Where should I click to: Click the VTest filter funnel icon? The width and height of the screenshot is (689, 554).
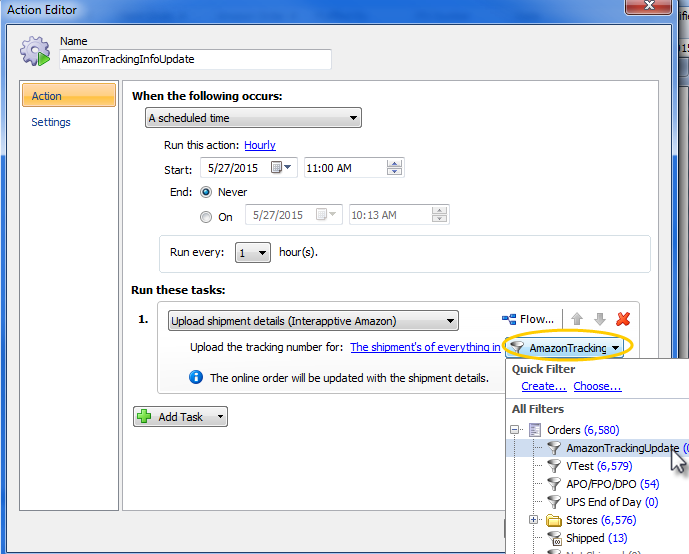coord(554,466)
